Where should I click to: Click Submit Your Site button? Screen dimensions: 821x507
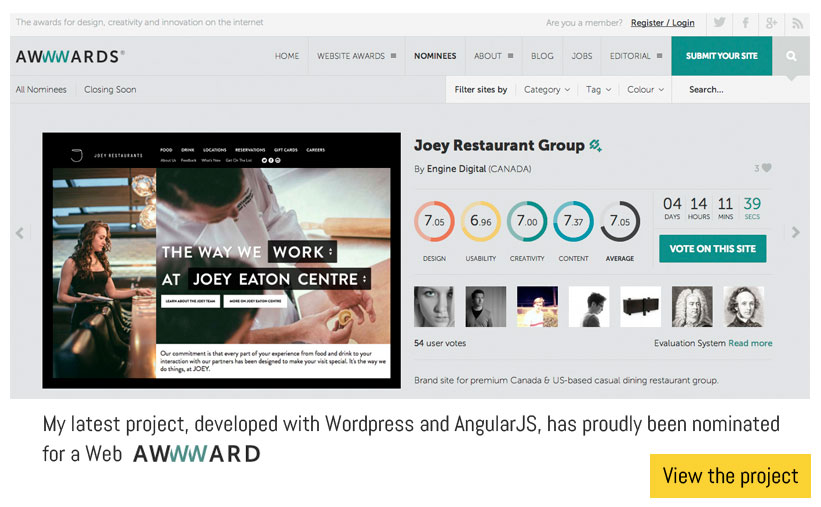coord(722,56)
